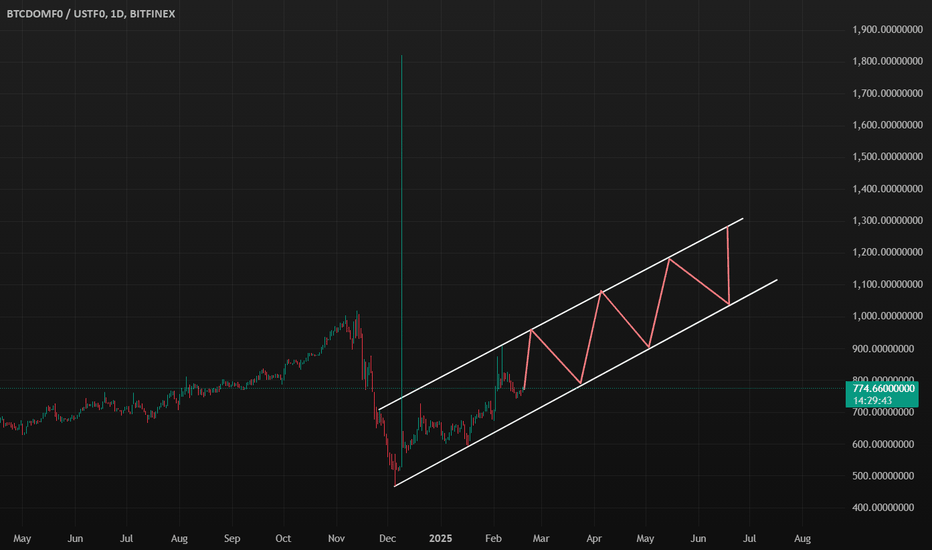The width and height of the screenshot is (932, 550).
Task: Click the 1,500 price axis label
Action: [887, 156]
